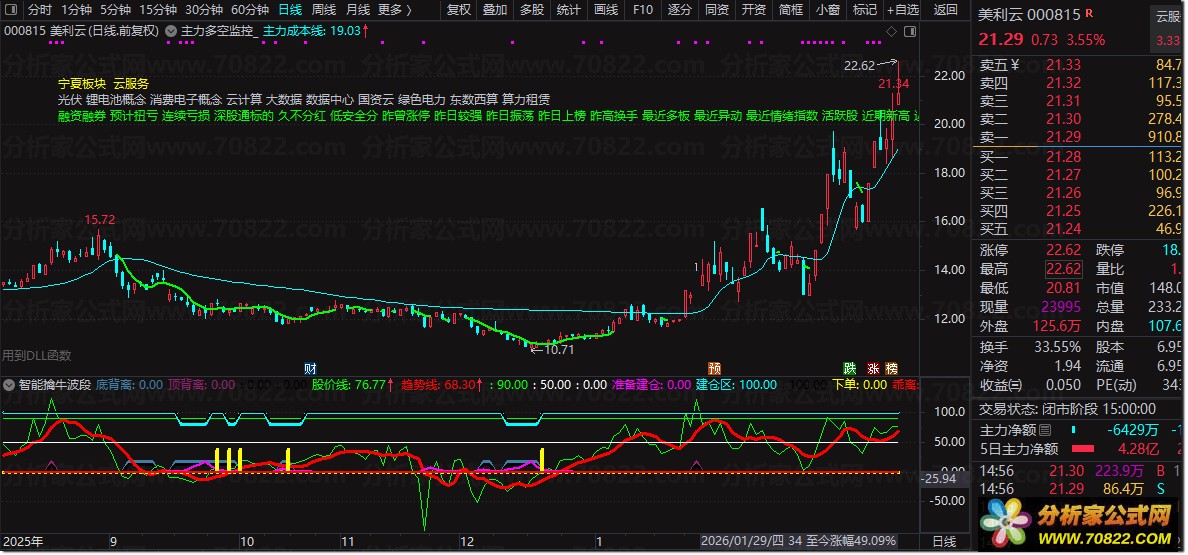This screenshot has width=1188, height=555.
Task: Click the 宁夏板块 sector label
Action: click(83, 83)
